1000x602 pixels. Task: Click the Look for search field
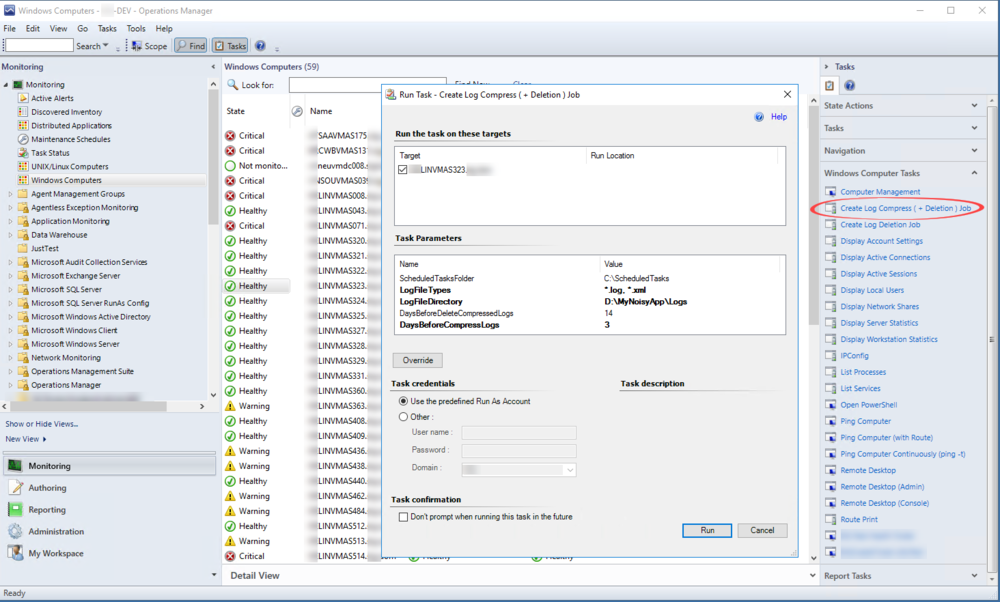[366, 86]
